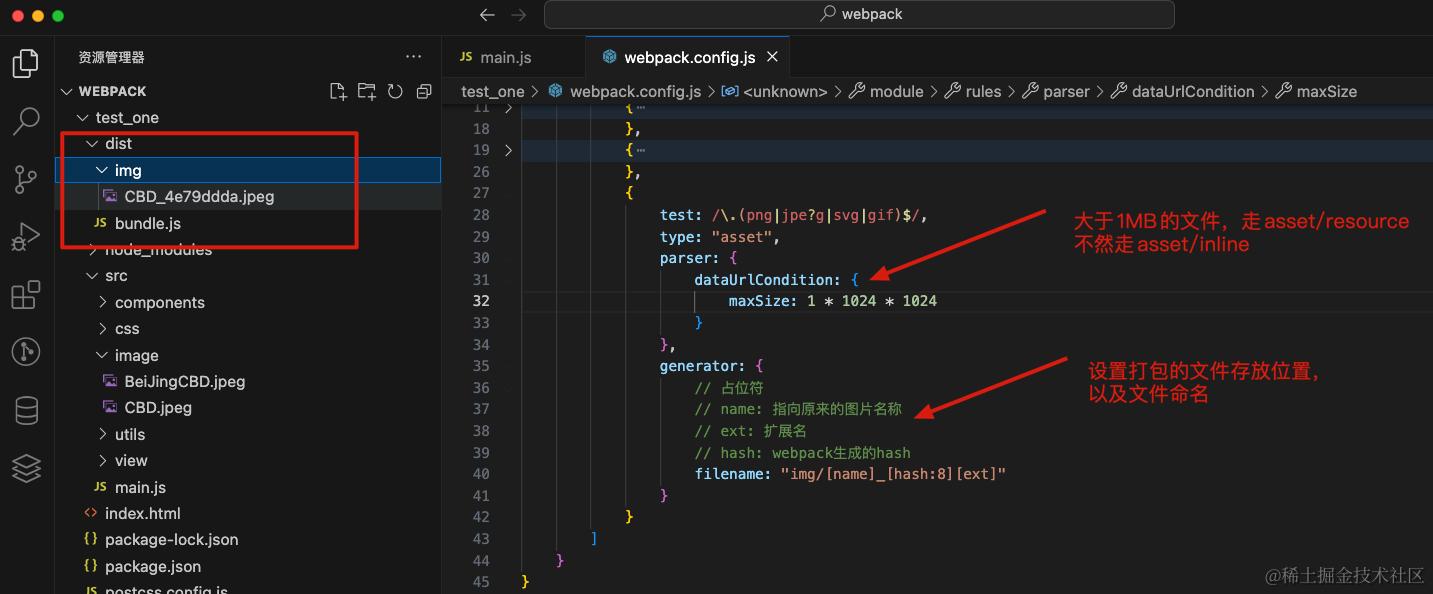Go back with the navigation arrow

pyautogui.click(x=487, y=15)
